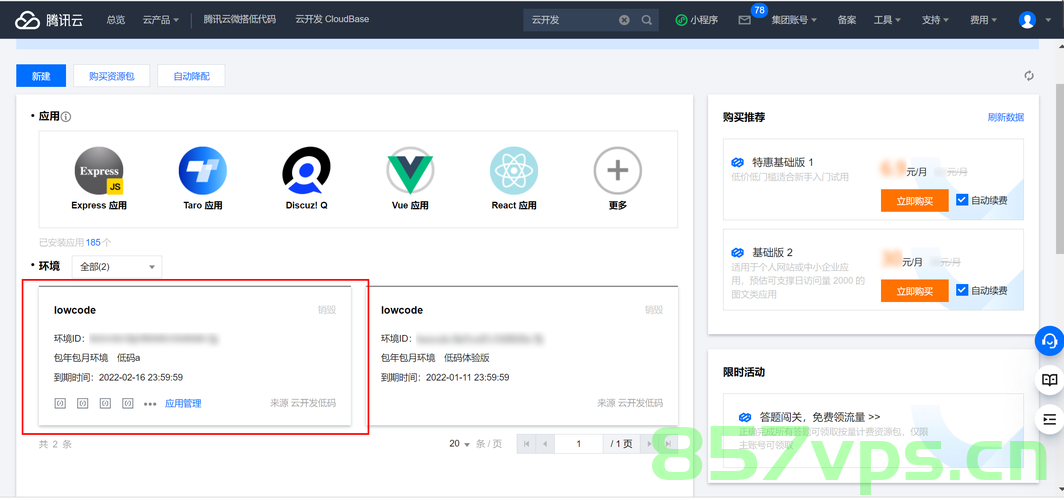Click the 共 2 条 total count text
This screenshot has height=500, width=1064.
(55, 444)
